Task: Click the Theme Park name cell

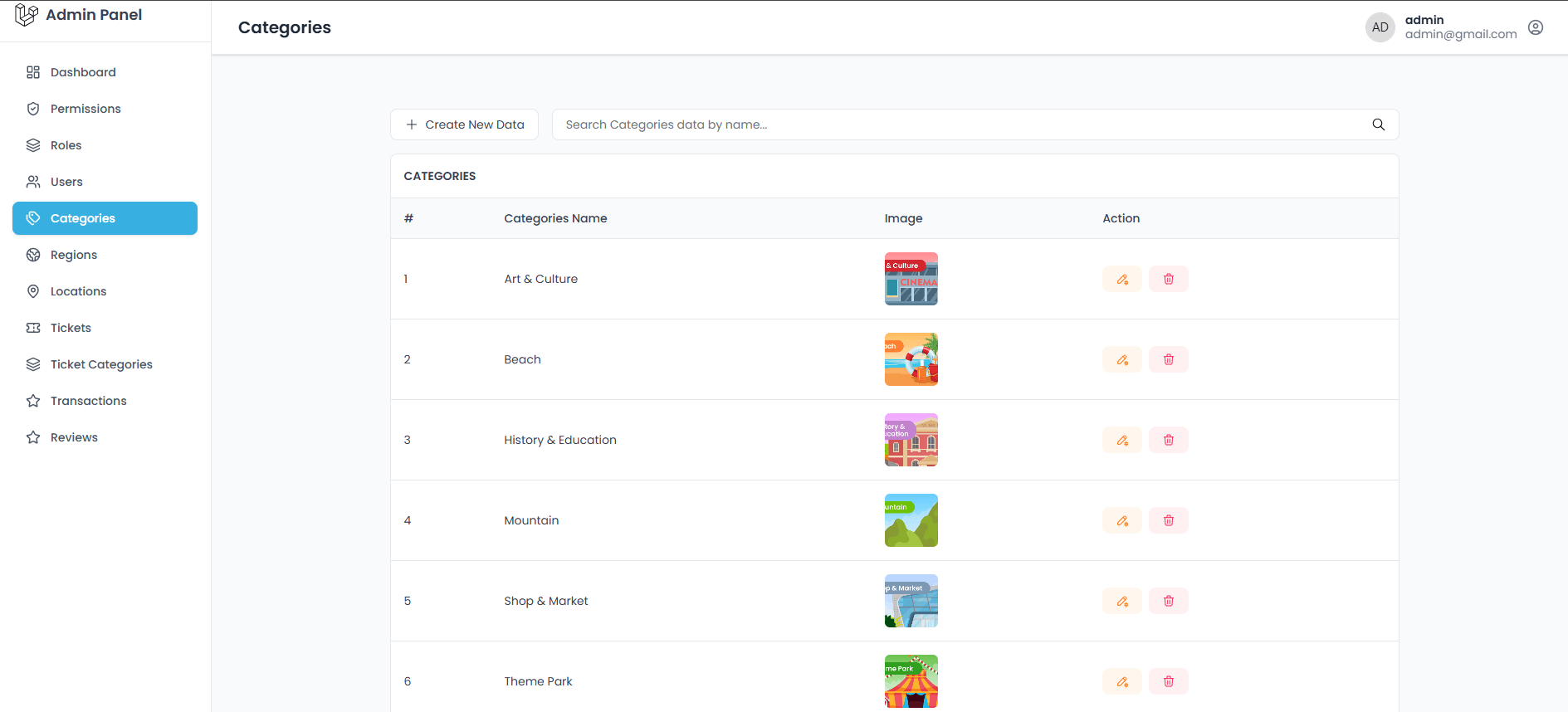Action: [x=538, y=681]
